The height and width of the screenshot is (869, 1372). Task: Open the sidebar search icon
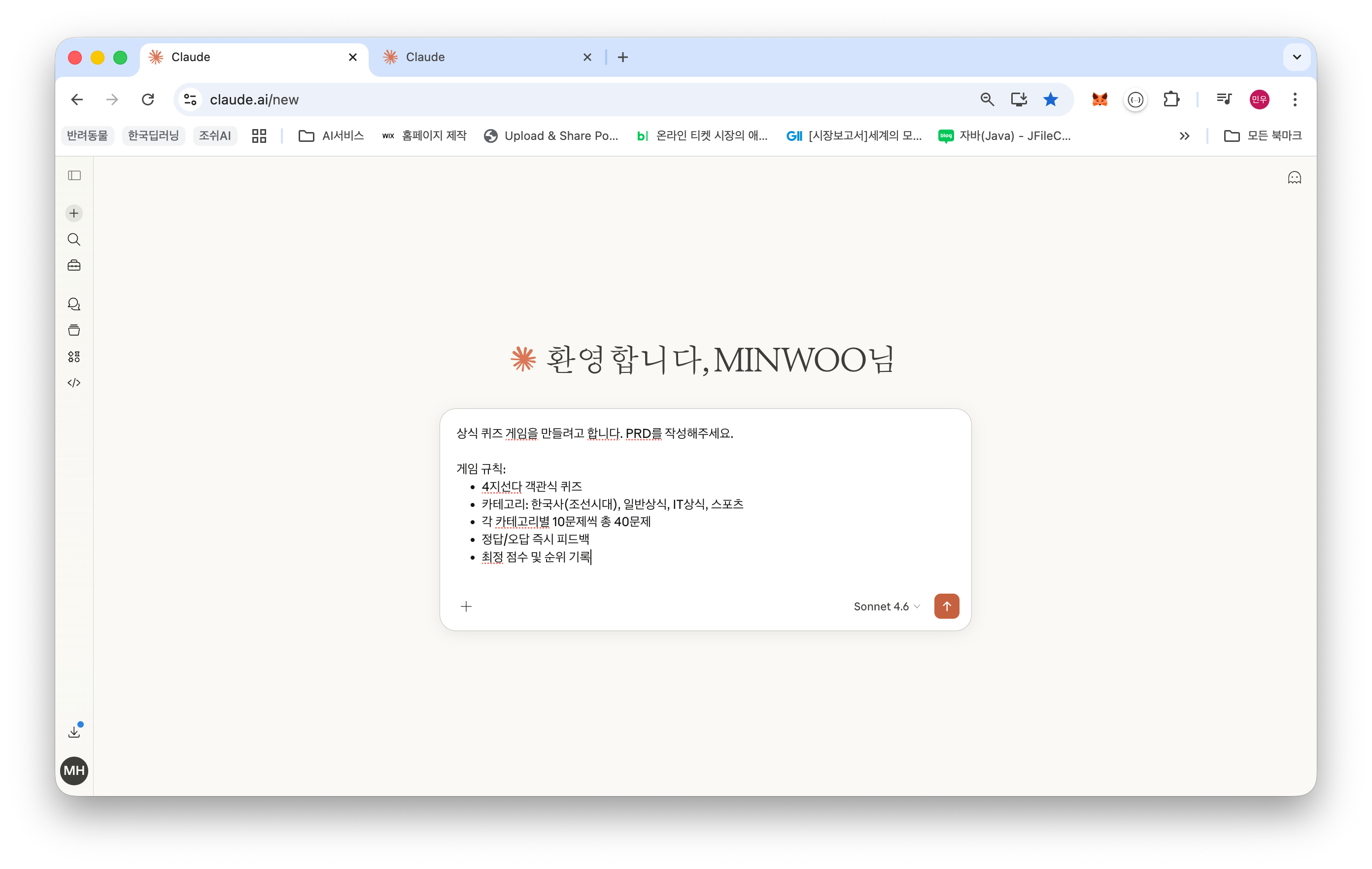pos(74,240)
